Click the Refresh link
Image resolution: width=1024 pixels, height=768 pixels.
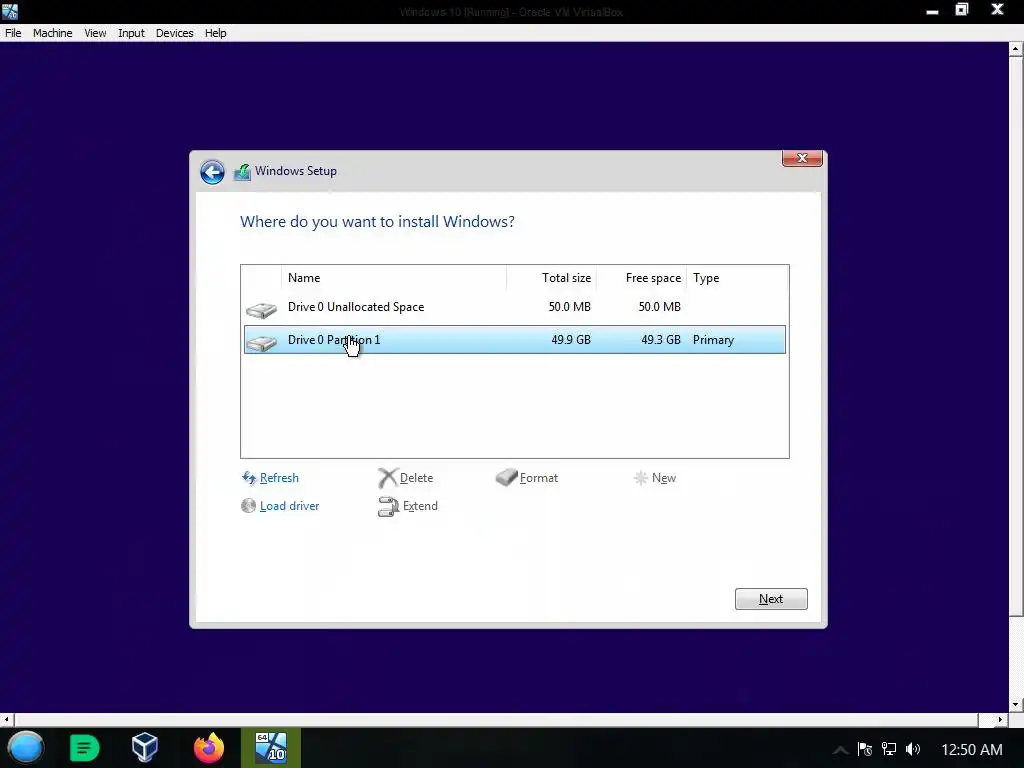coord(279,478)
